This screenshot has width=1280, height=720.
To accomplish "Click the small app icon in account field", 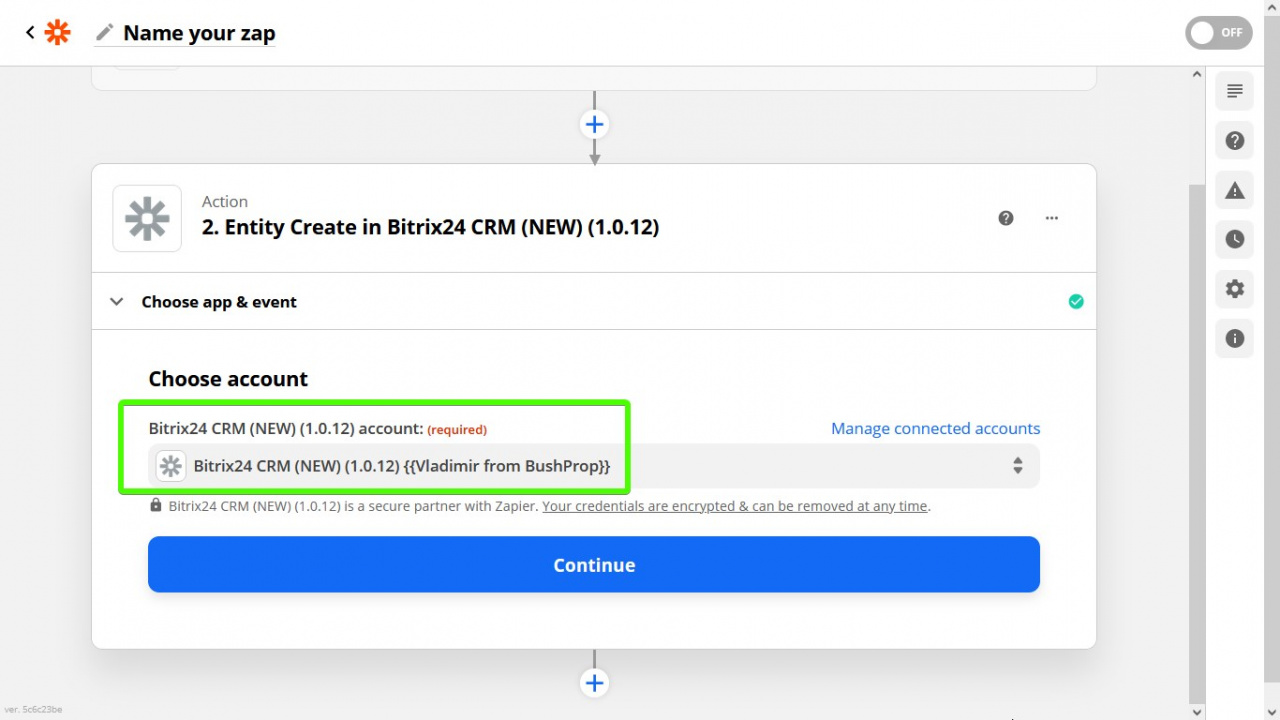I will 171,466.
